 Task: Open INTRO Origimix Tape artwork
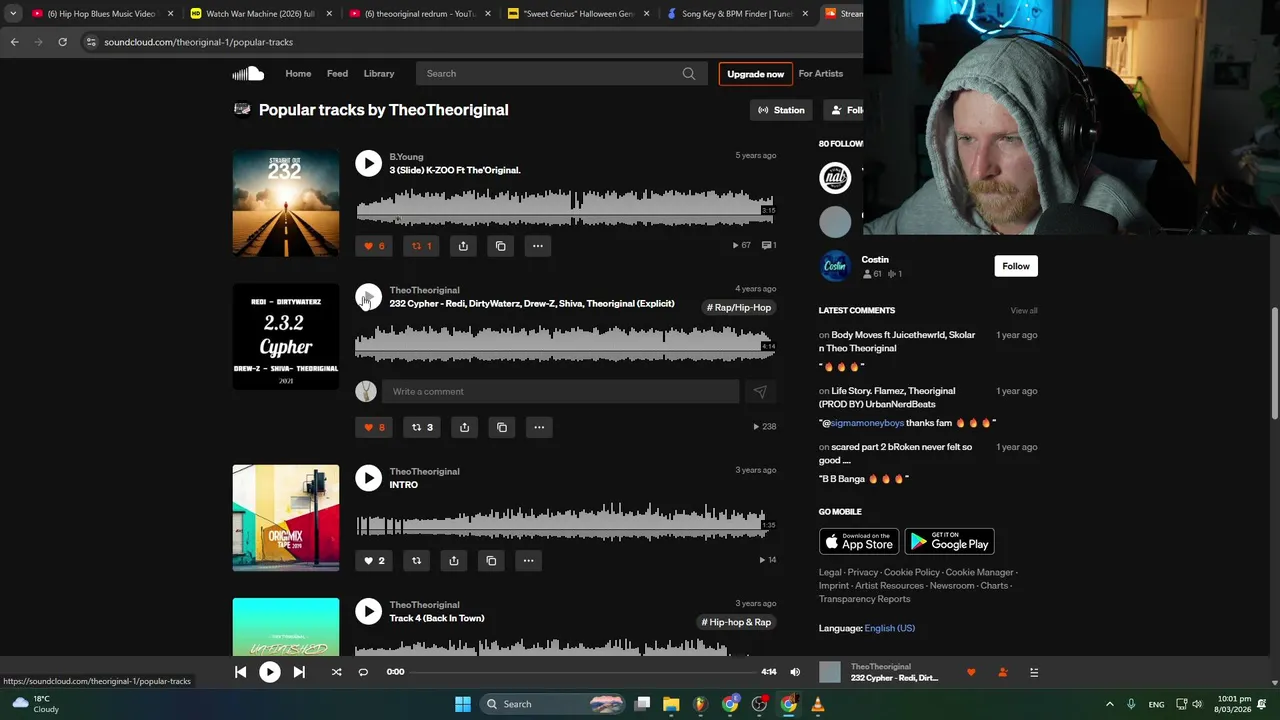[286, 518]
